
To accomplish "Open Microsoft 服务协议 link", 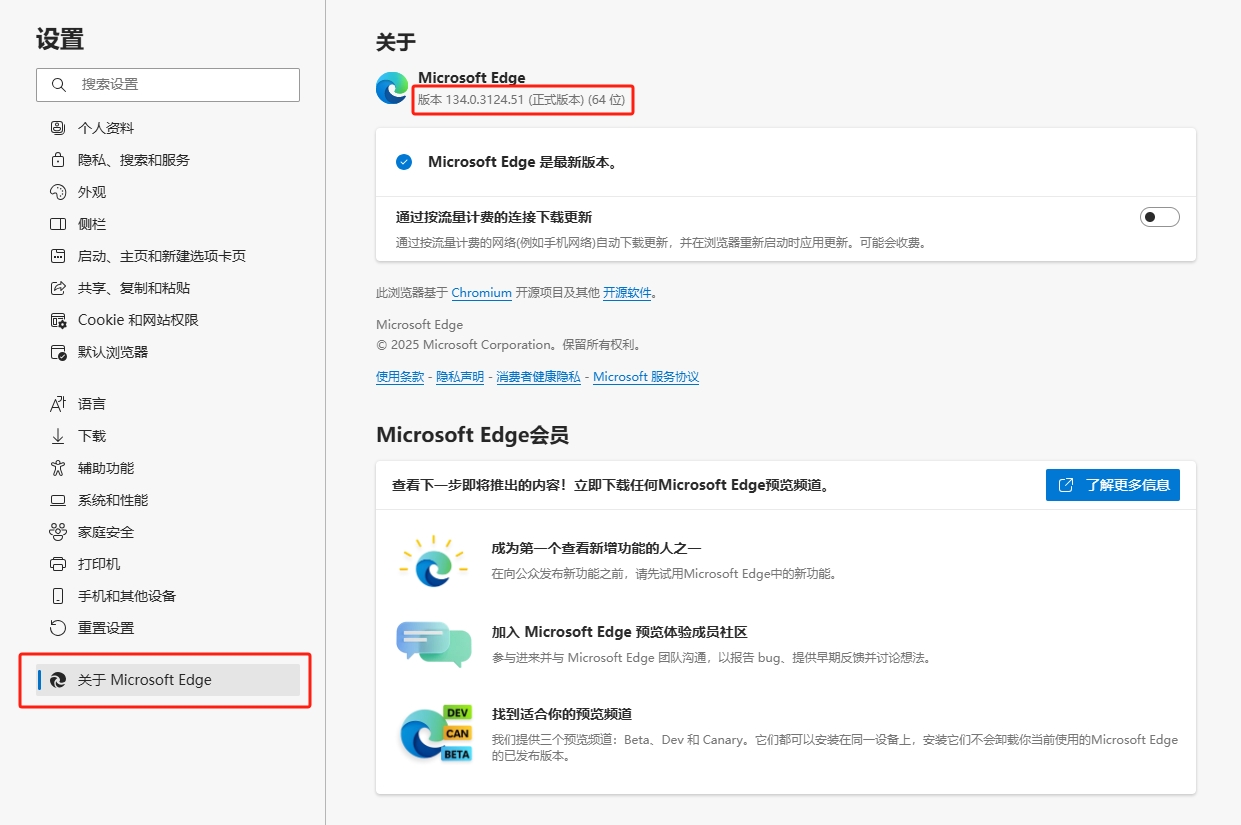I will [646, 377].
